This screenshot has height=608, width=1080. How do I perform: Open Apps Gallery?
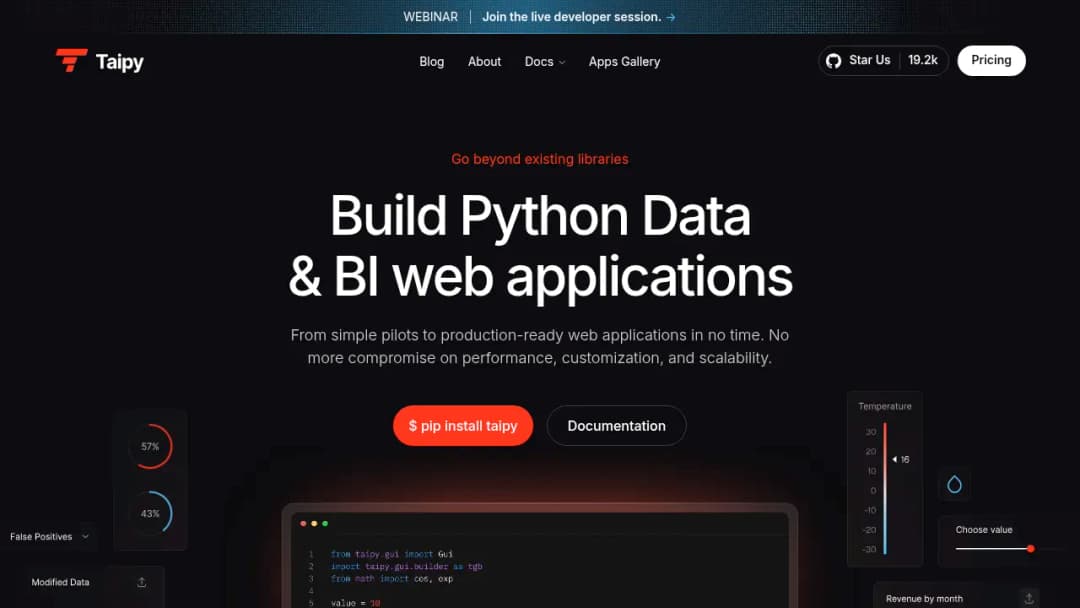tap(624, 61)
